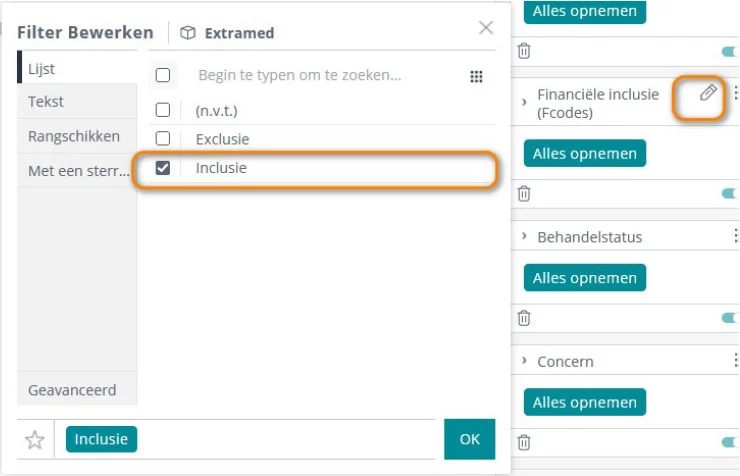Check the Exclusie checkbox

click(163, 139)
